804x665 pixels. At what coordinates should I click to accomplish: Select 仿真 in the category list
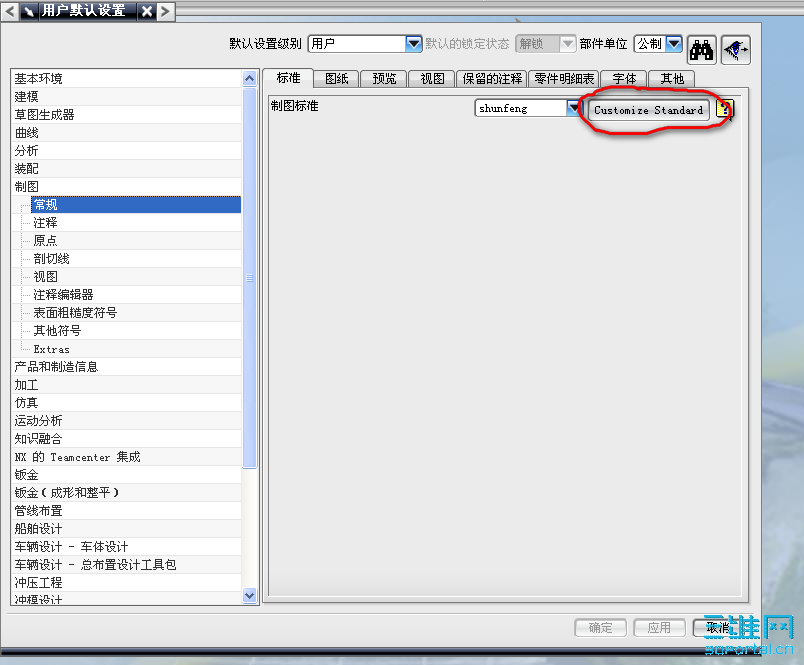[x=126, y=402]
